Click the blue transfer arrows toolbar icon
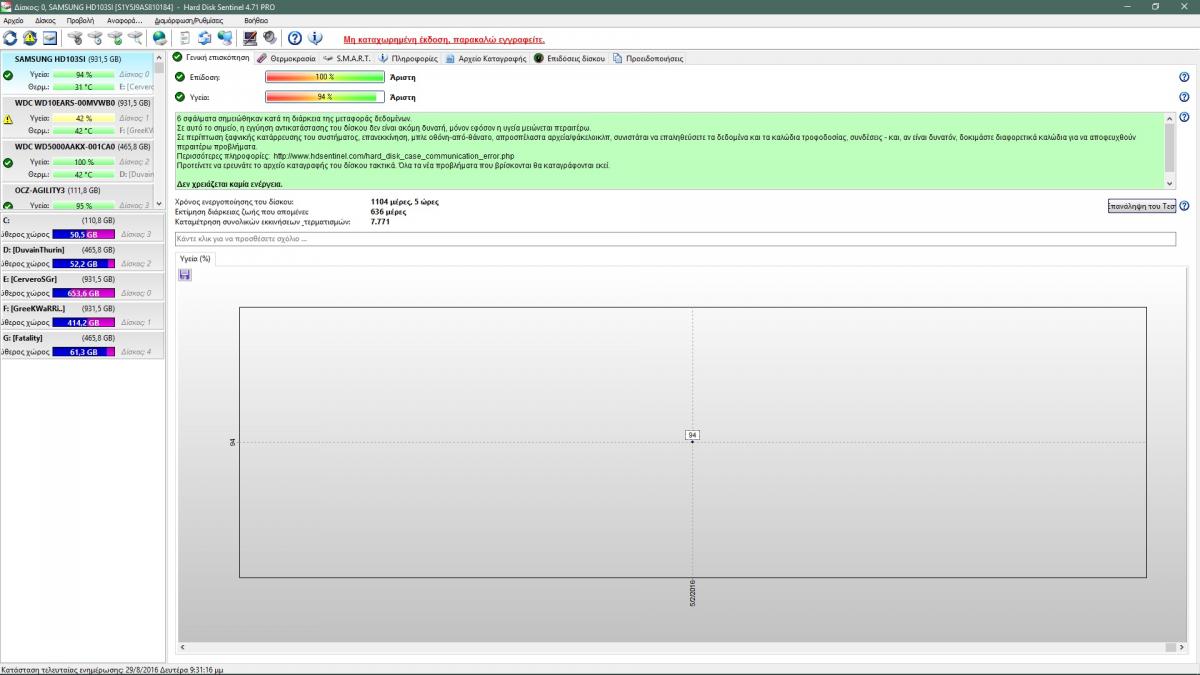This screenshot has height=675, width=1200. [x=205, y=38]
